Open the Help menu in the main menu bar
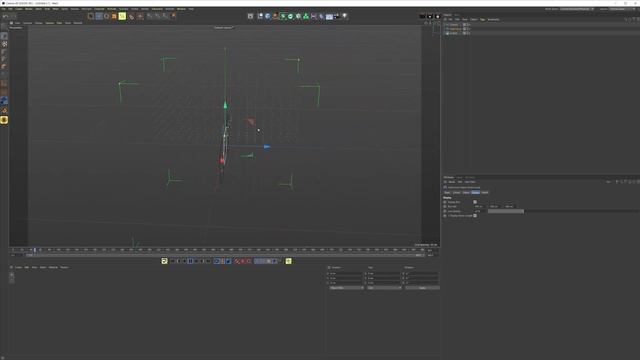640x360 pixels. coord(191,9)
